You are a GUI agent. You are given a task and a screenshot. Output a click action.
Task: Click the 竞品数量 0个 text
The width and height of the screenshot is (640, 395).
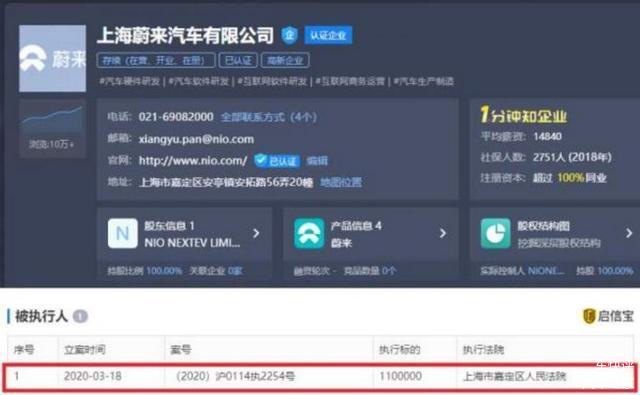[x=369, y=271]
